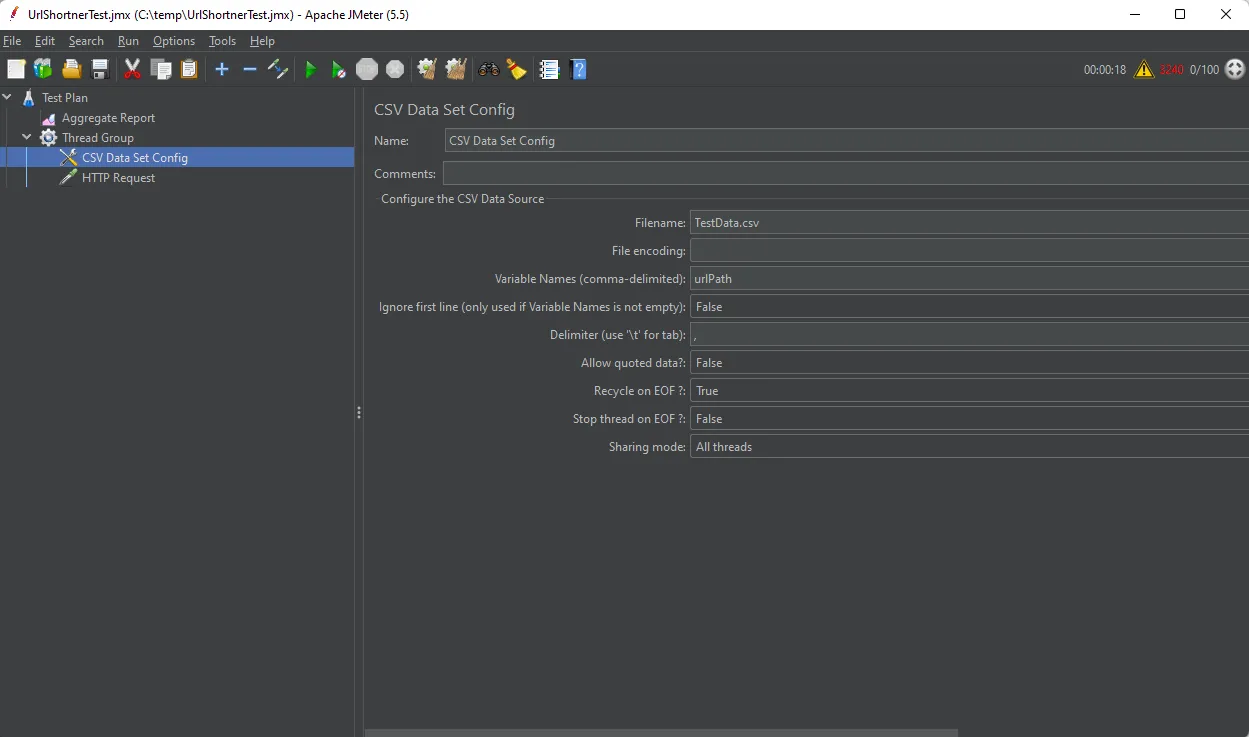Click the active threads counter 0/100

point(1204,70)
